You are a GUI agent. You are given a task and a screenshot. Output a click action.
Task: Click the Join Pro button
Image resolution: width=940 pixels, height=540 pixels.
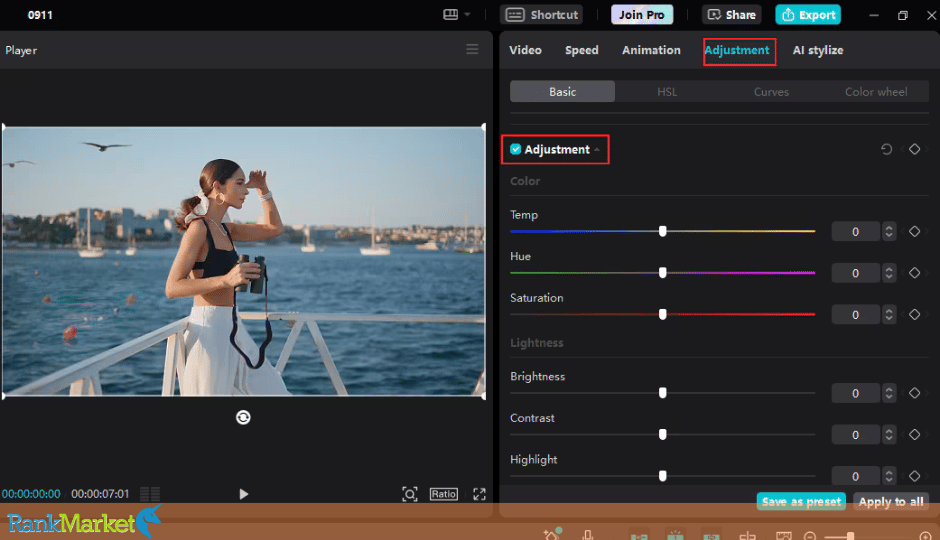tap(641, 14)
